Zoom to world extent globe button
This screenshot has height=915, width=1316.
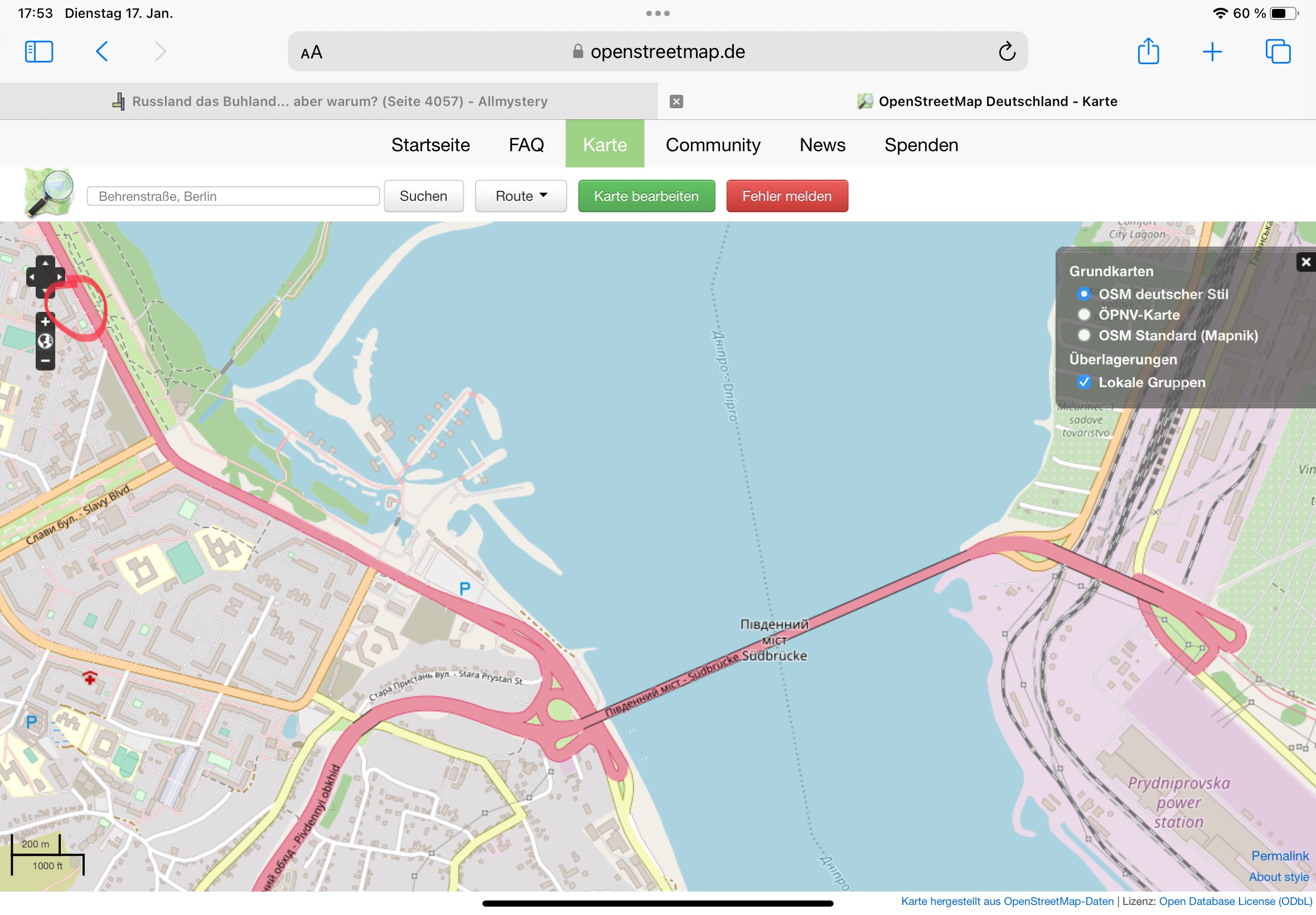tap(45, 341)
